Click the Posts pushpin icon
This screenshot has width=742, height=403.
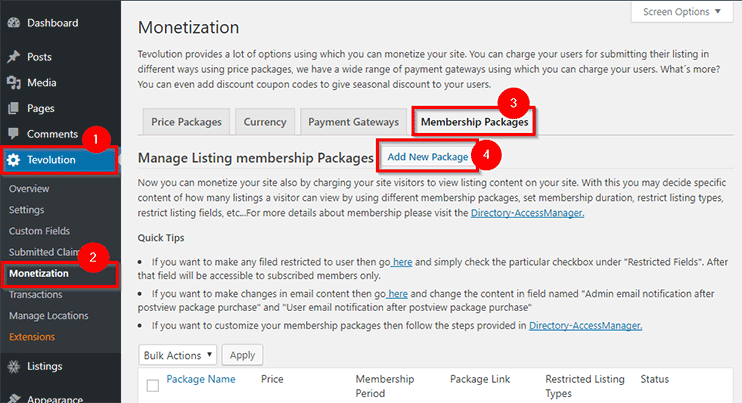pos(14,57)
